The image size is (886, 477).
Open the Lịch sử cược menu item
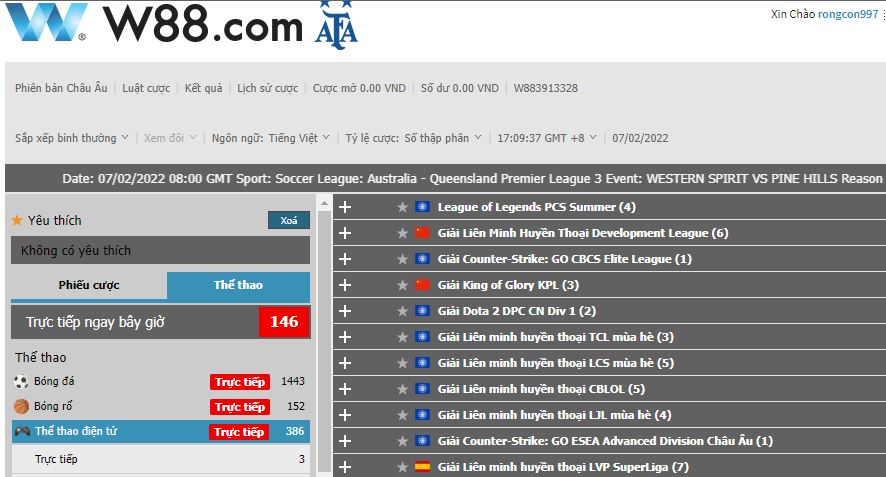coord(267,88)
